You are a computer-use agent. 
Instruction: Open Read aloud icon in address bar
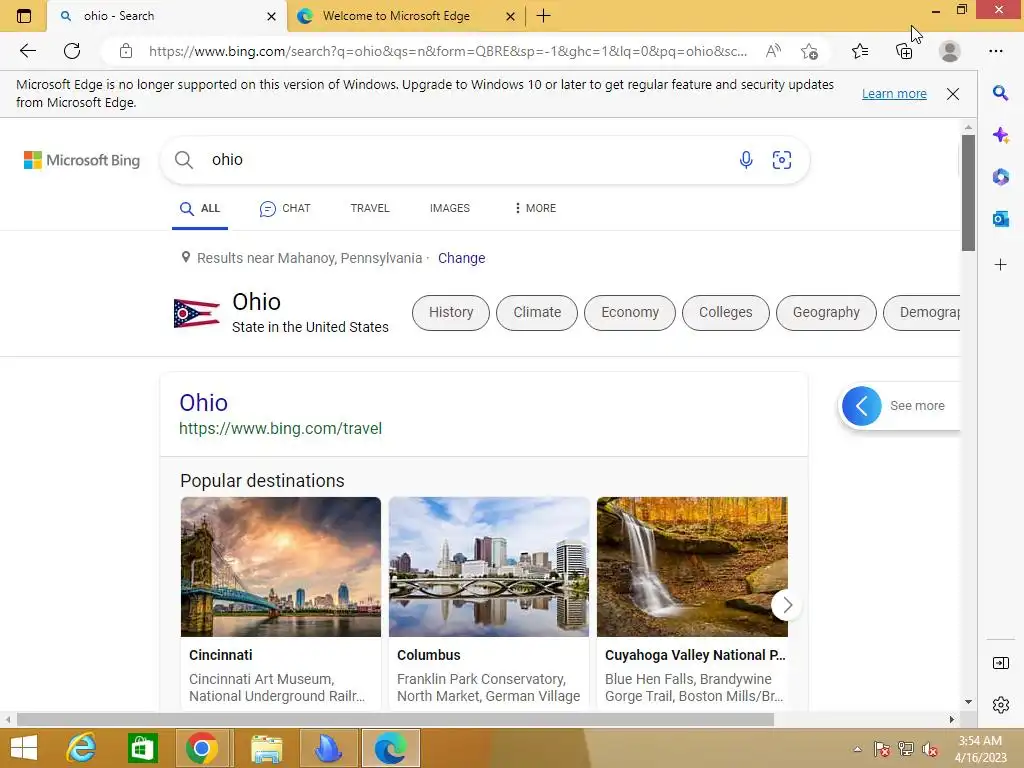(773, 51)
